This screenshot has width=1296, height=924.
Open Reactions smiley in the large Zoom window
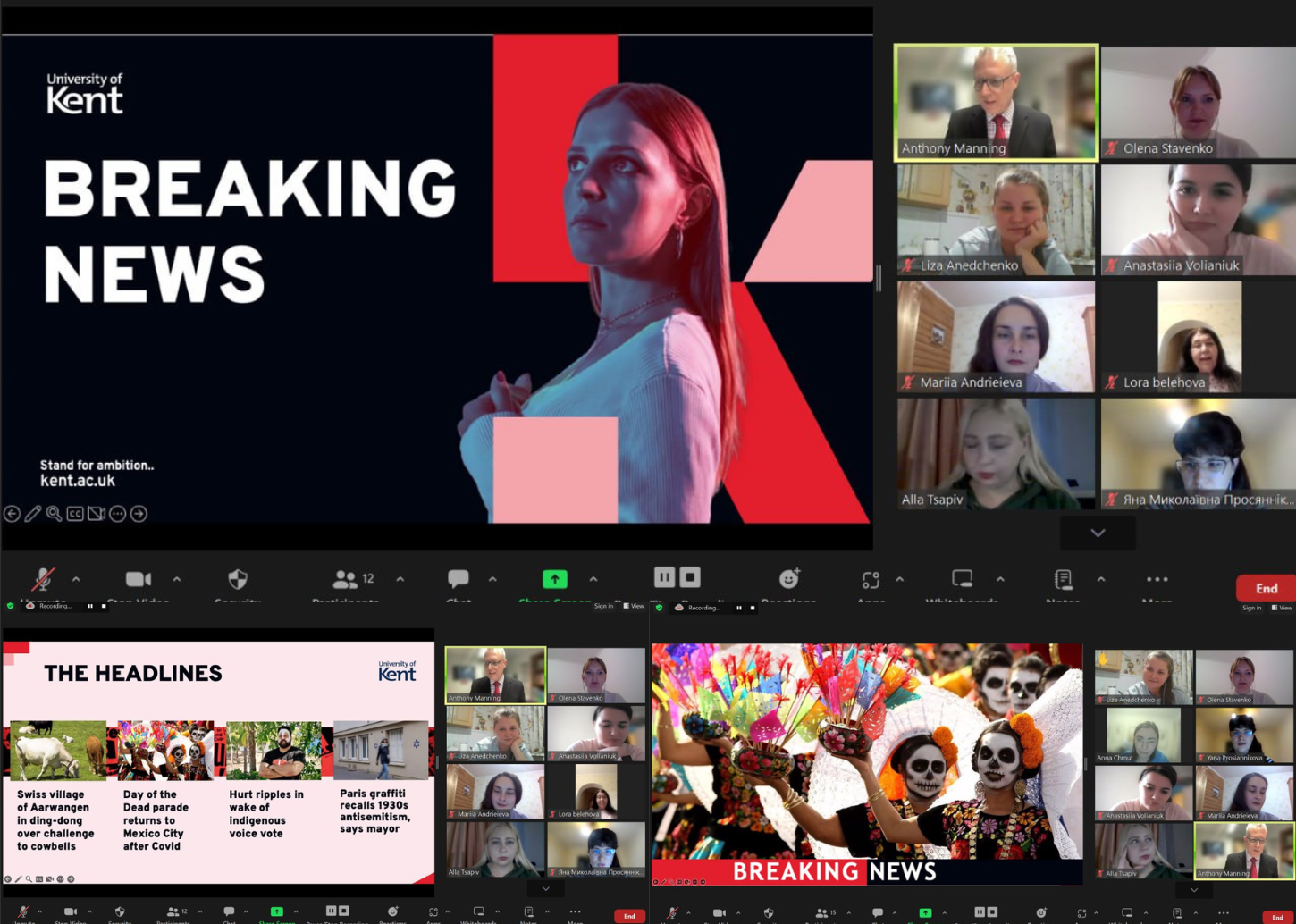pyautogui.click(x=788, y=578)
